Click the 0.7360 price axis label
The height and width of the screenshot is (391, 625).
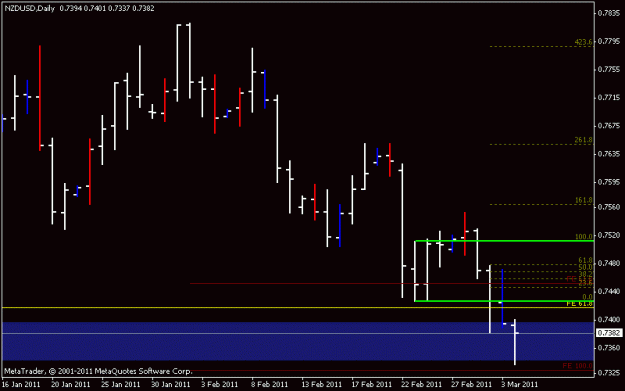[x=608, y=348]
